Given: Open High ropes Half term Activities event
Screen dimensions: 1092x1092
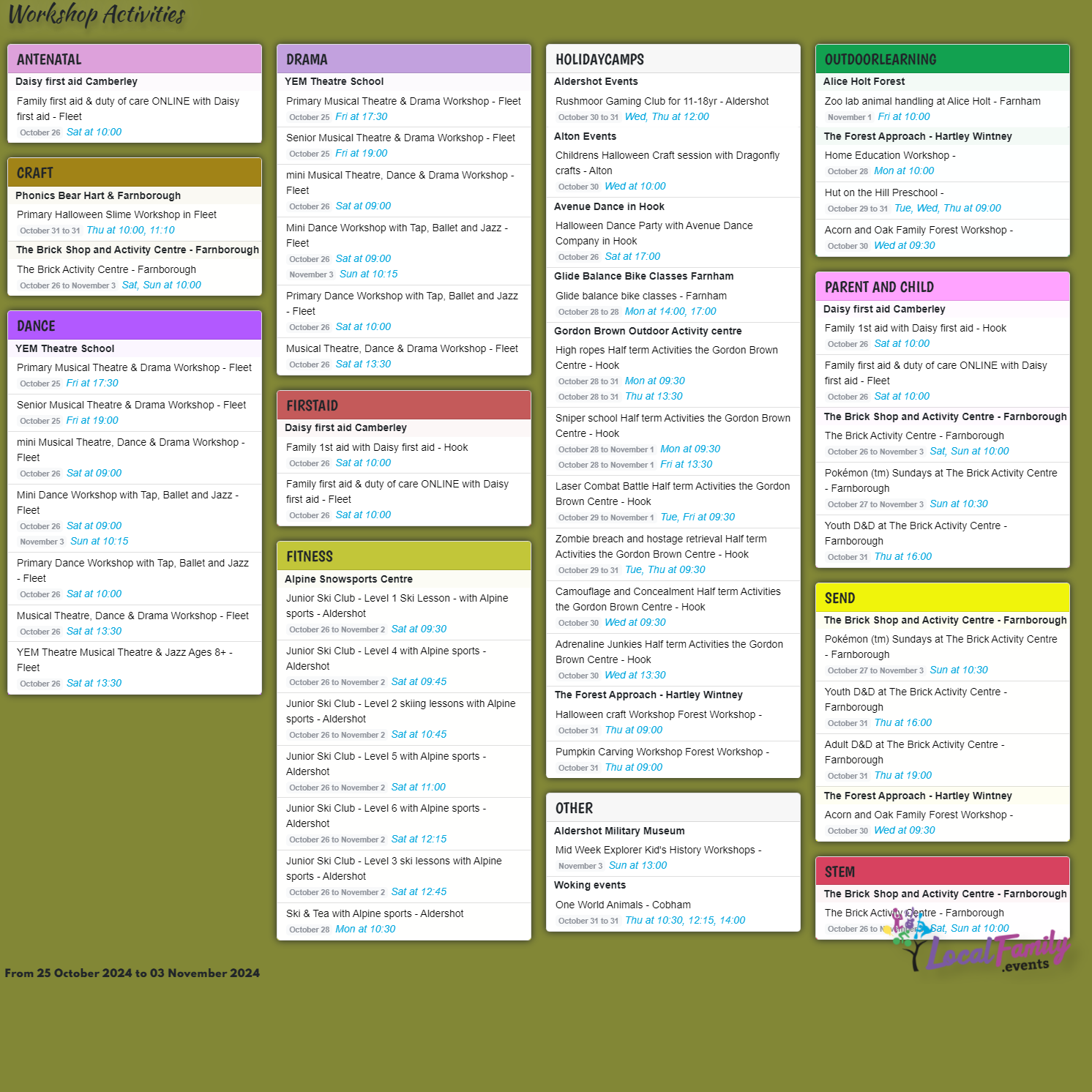Looking at the screenshot, I should point(667,357).
